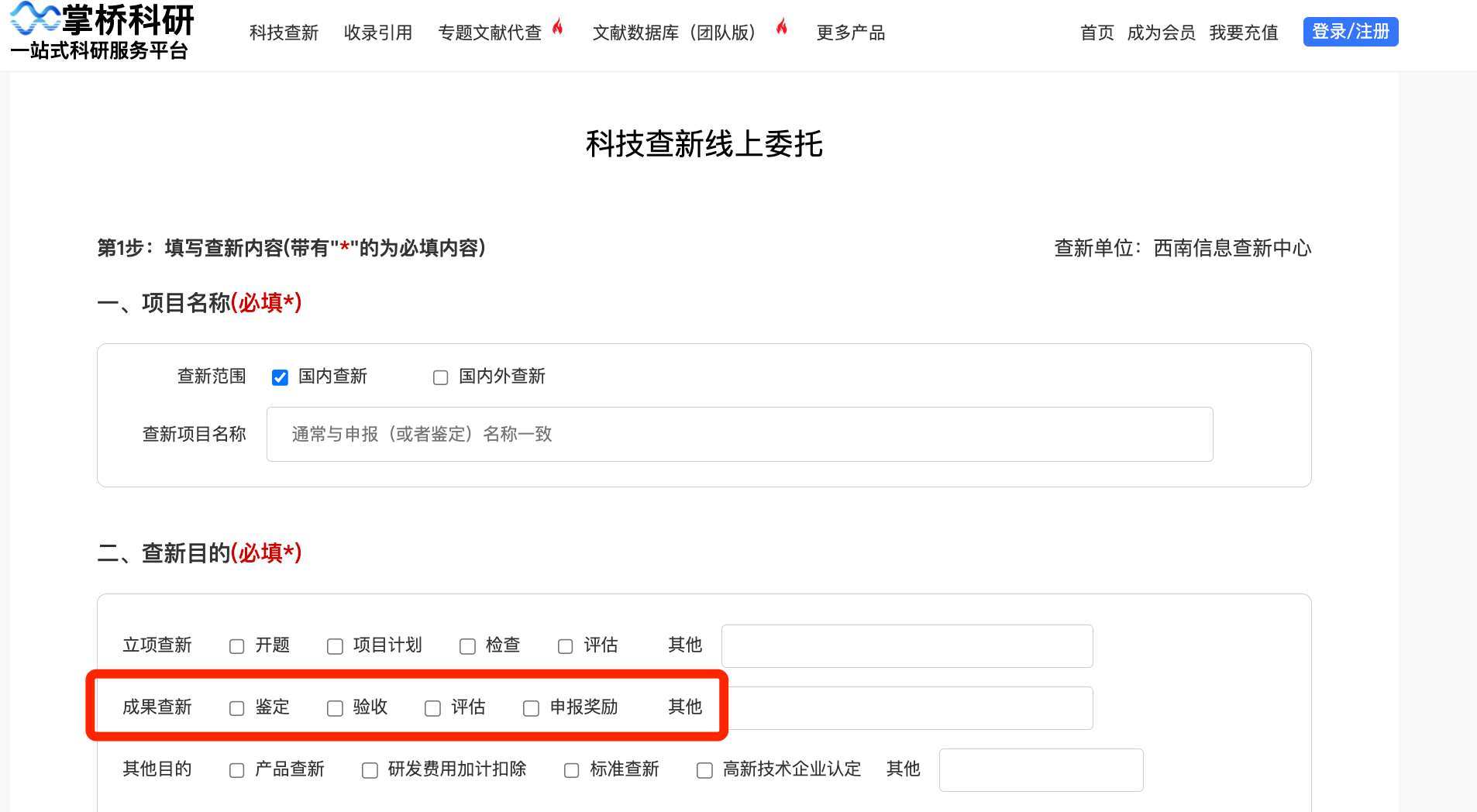Open 文献数据库（团队版） menu item

click(674, 33)
